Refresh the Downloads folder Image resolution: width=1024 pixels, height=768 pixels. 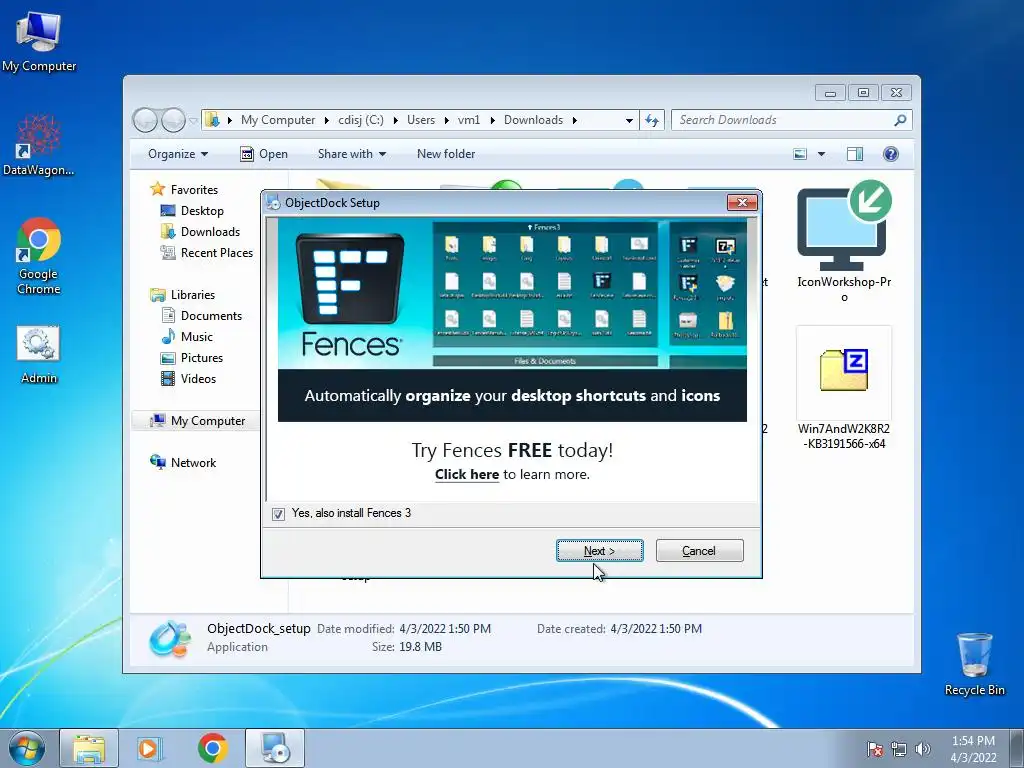(651, 120)
